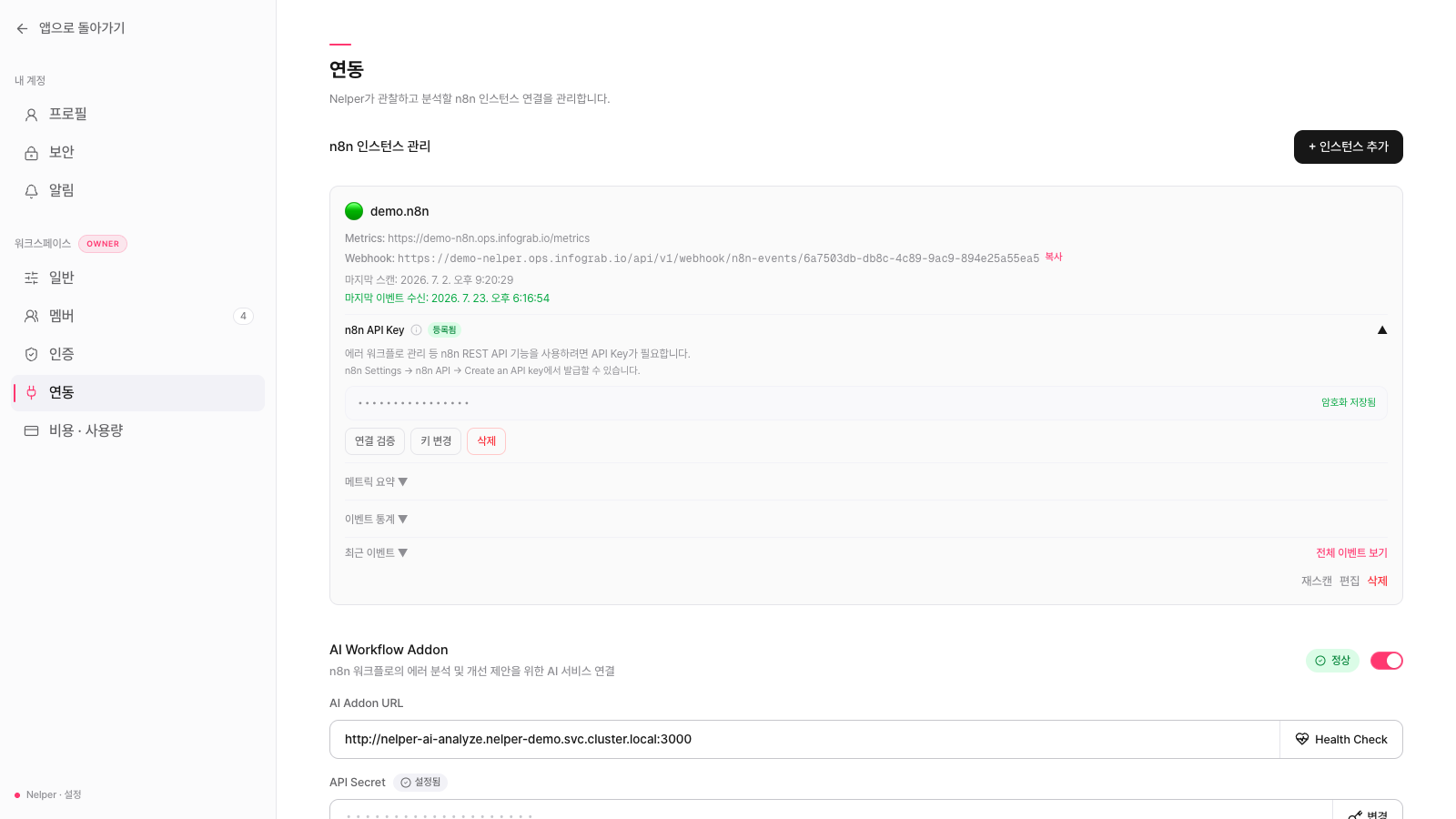Toggle the AI Workflow Addon switch

1387,661
